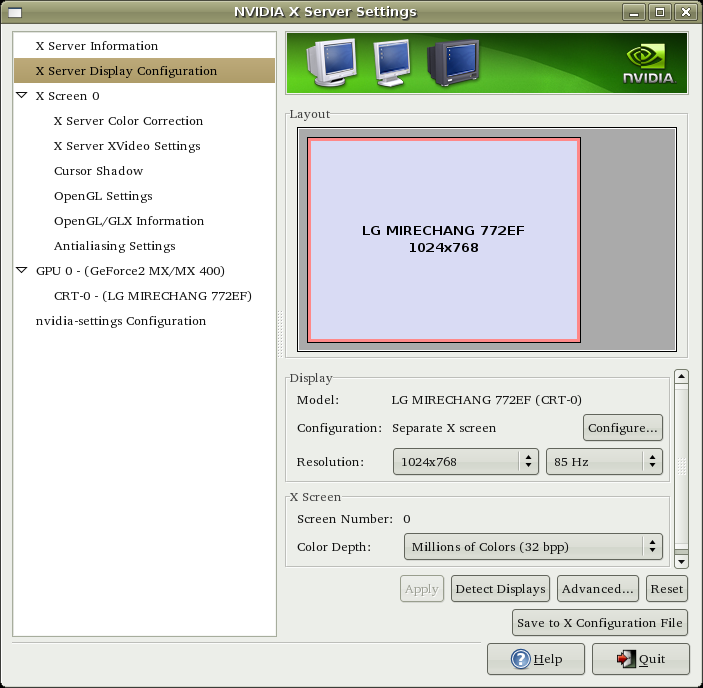703x688 pixels.
Task: Collapse the GPU 0 tree node
Action: click(22, 270)
